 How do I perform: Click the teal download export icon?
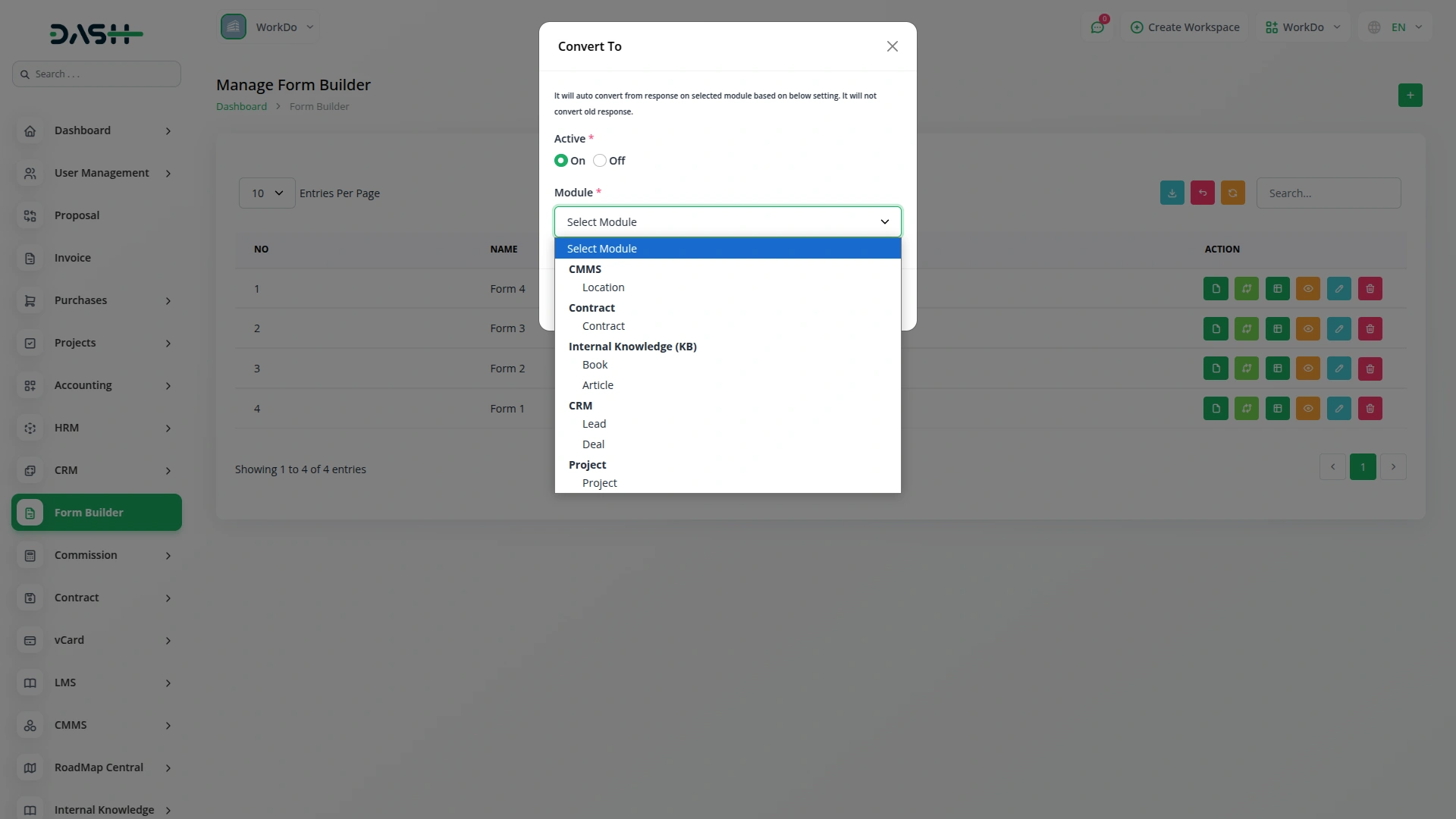1172,193
